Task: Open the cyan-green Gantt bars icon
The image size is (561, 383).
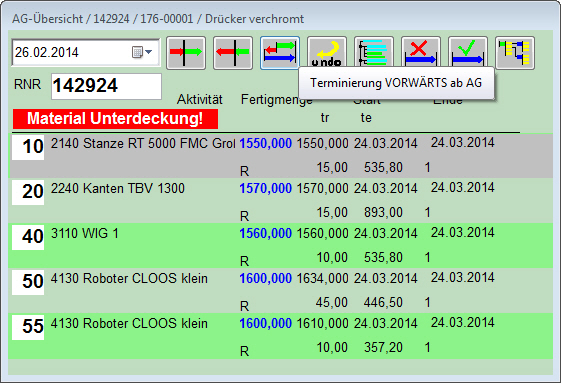Action: coord(374,52)
